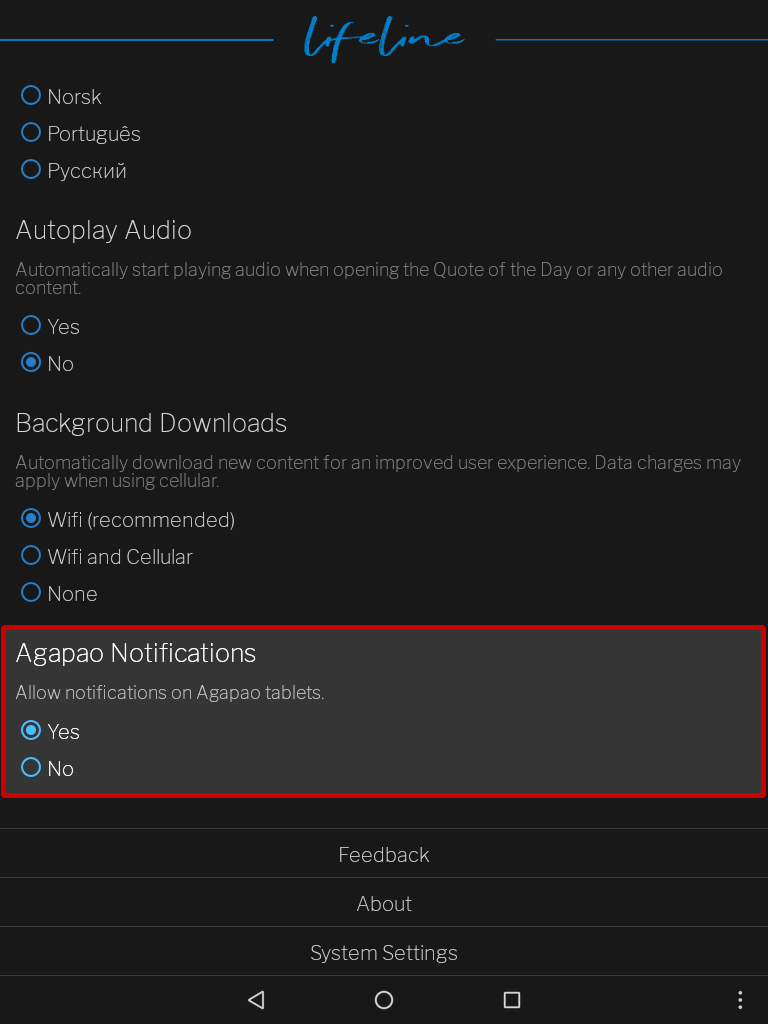Viewport: 768px width, 1024px height.
Task: Open the three-dot overflow menu
Action: [x=739, y=999]
